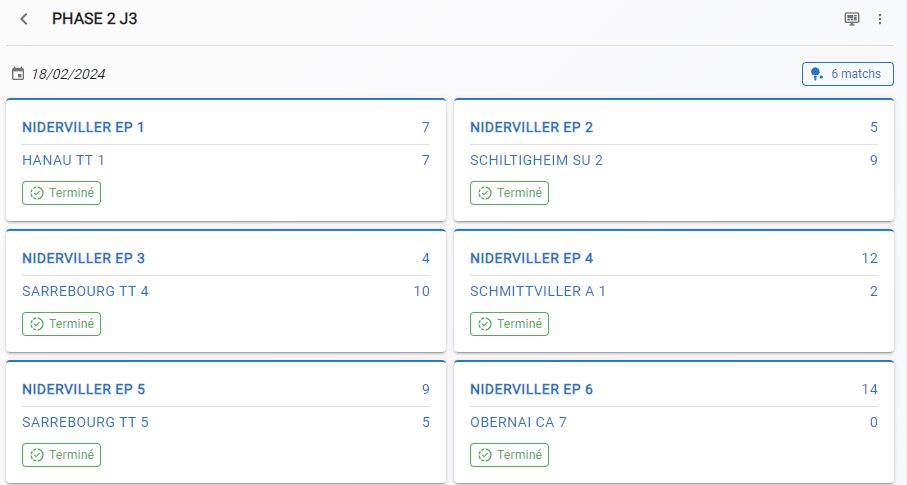The width and height of the screenshot is (907, 485).
Task: Click the calendar icon beside 18/02/2024
Action: click(x=18, y=74)
